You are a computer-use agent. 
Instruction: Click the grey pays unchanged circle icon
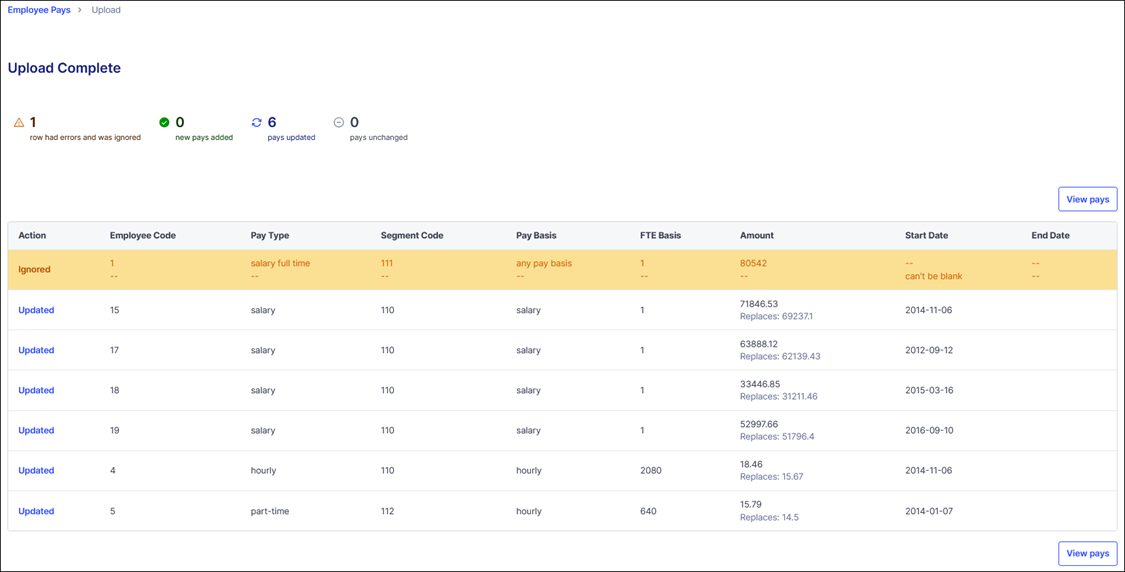pos(339,123)
